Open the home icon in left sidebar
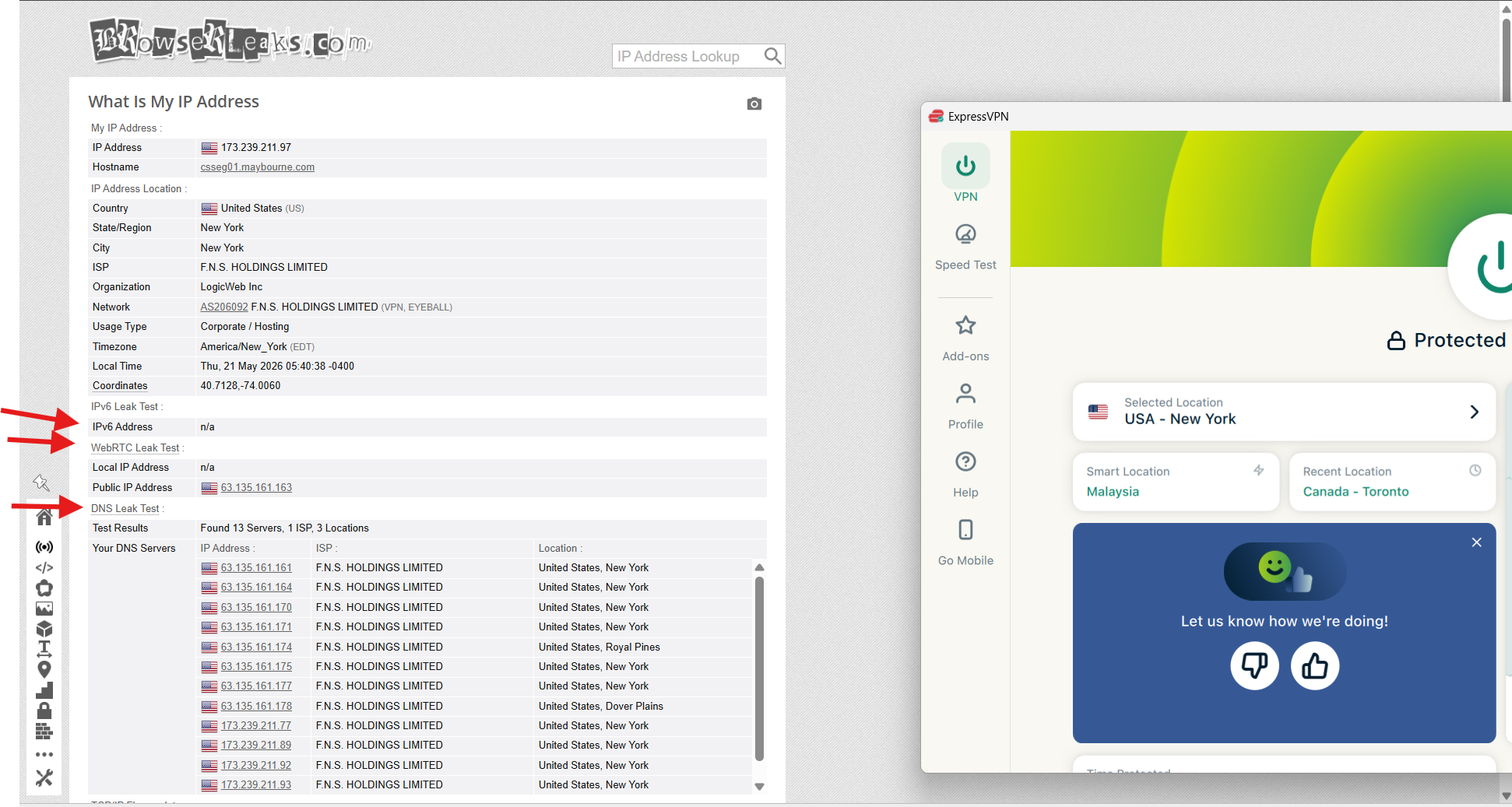 (x=44, y=517)
